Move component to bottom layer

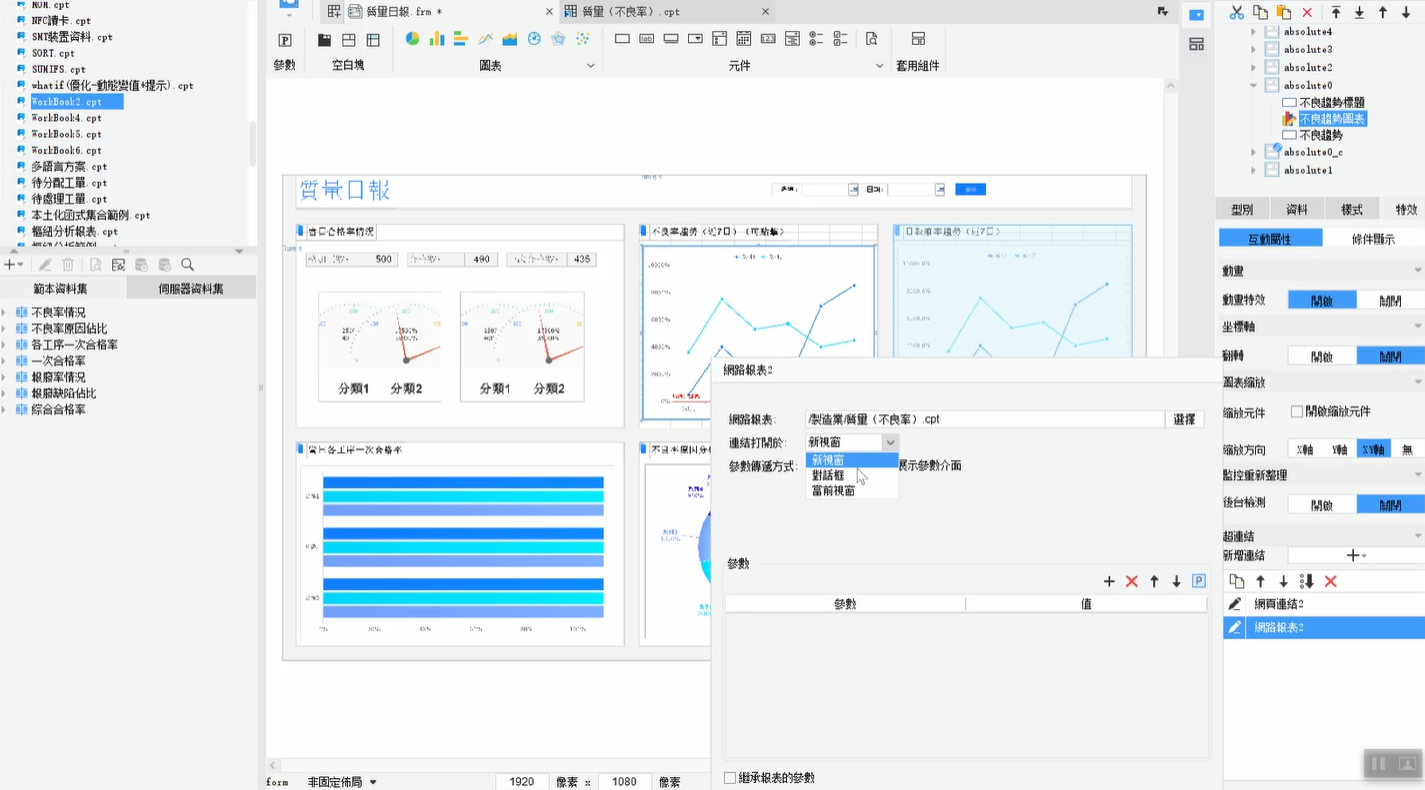pos(1359,12)
